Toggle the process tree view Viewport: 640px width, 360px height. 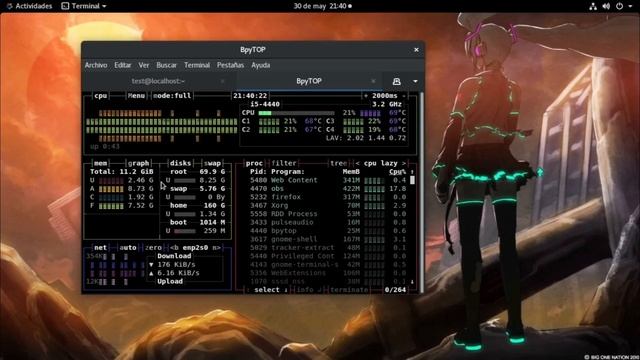[338, 163]
